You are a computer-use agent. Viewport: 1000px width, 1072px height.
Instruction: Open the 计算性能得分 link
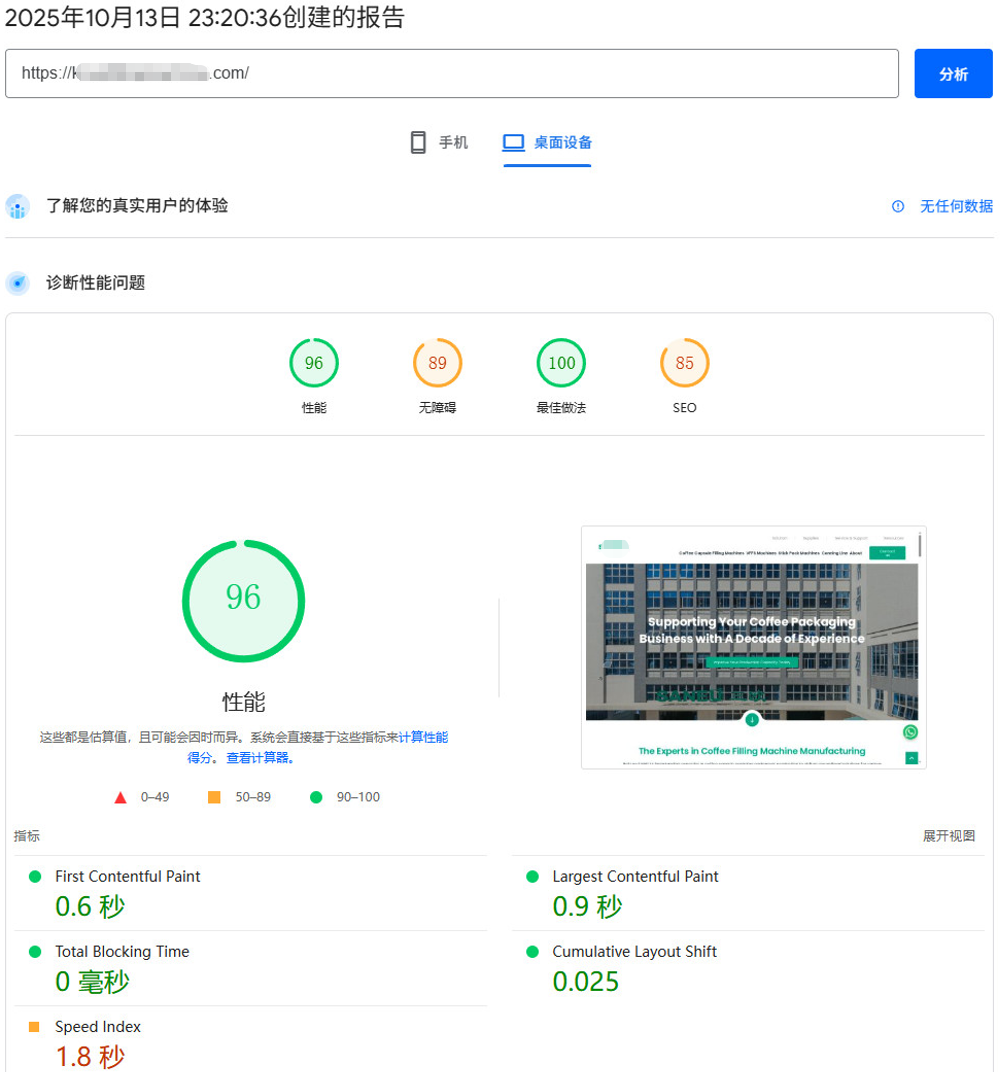tap(422, 737)
